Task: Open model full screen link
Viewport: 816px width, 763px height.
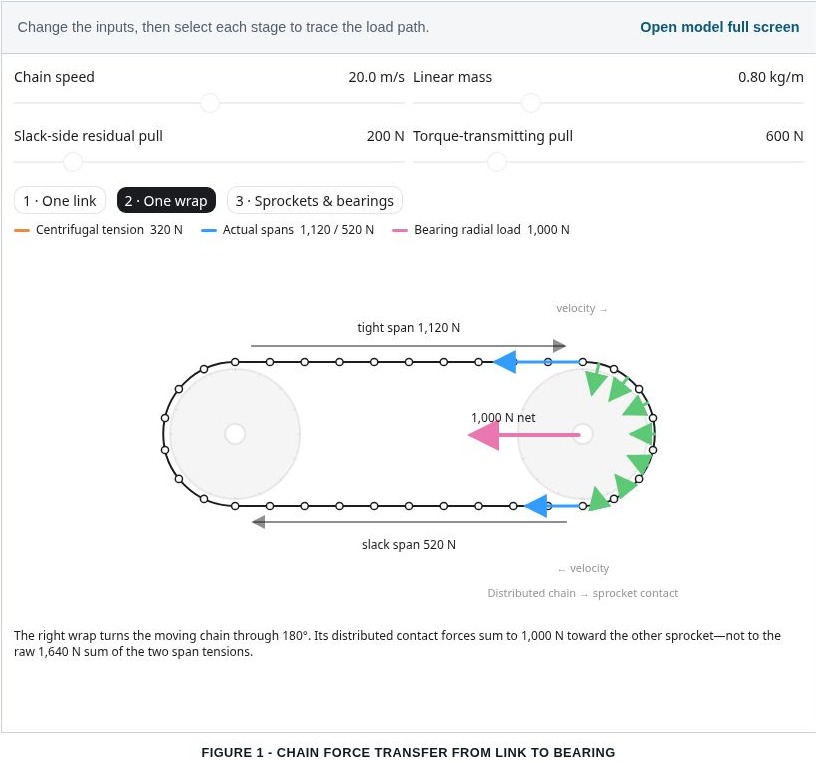Action: point(719,27)
